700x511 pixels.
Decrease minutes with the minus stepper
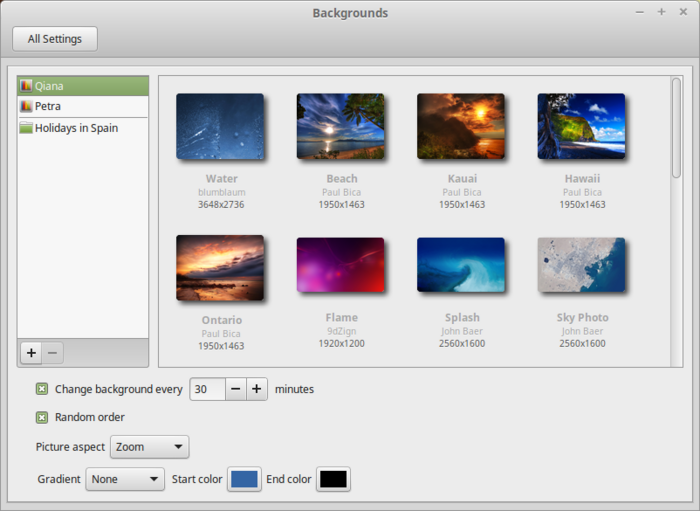coord(235,389)
